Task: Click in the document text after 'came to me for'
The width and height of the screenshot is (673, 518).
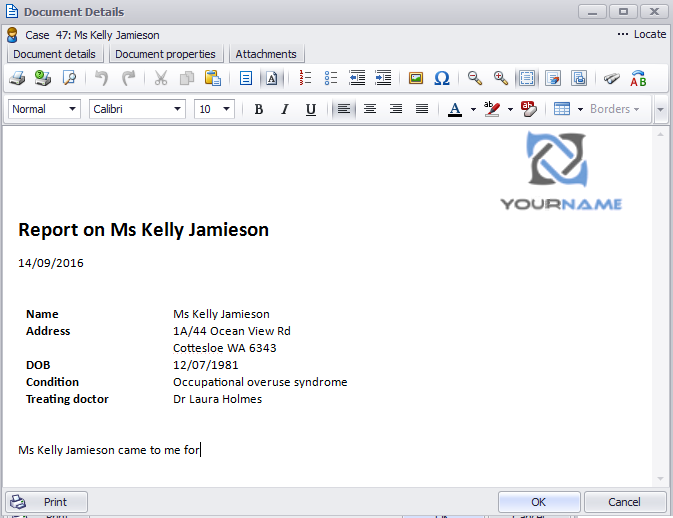Action: [x=203, y=450]
